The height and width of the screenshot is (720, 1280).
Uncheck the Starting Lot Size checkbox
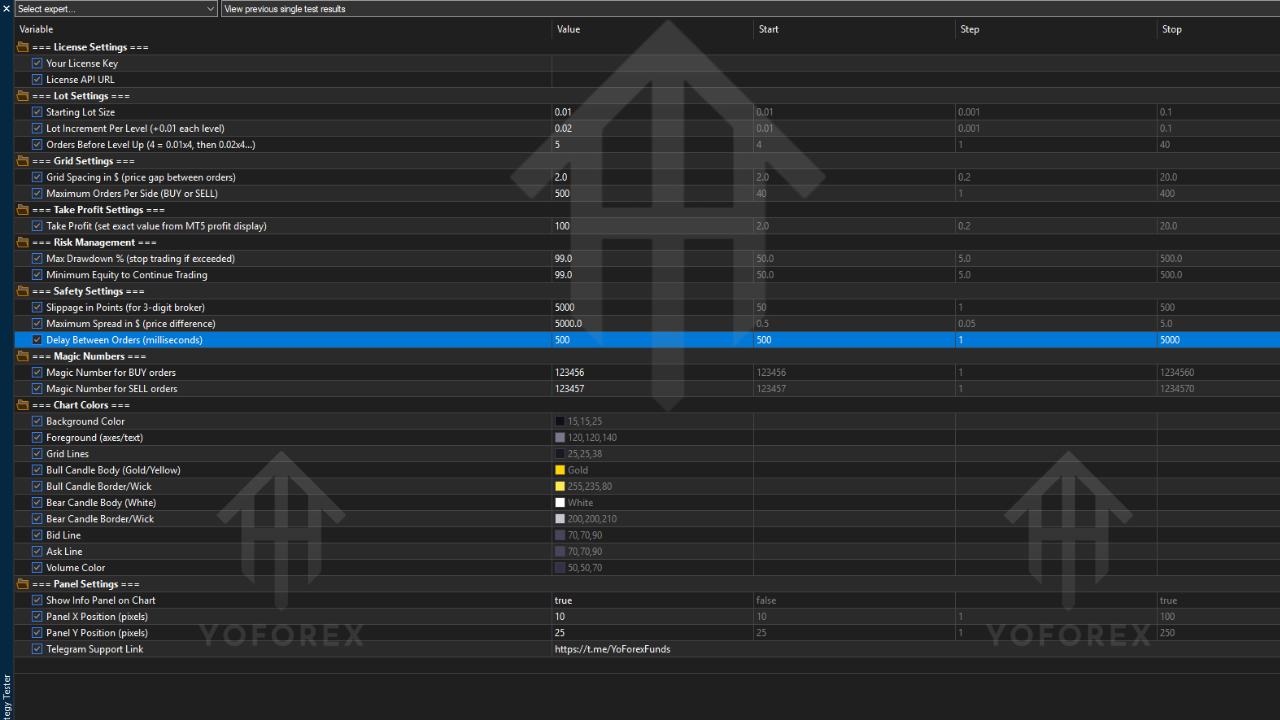[37, 112]
